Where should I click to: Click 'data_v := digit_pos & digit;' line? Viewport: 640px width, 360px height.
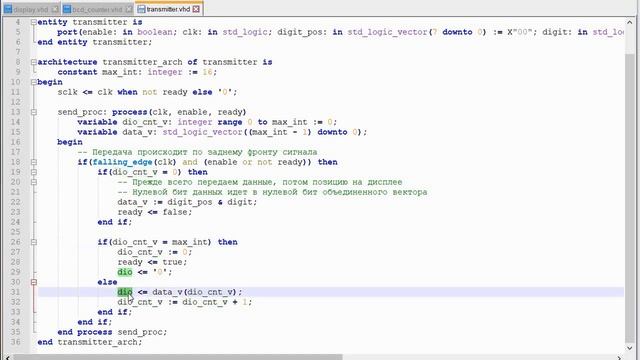pos(187,202)
